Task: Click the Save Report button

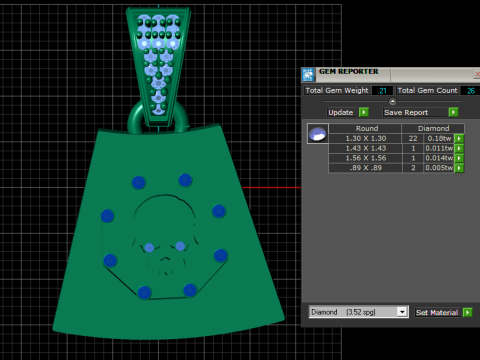Action: pos(415,112)
